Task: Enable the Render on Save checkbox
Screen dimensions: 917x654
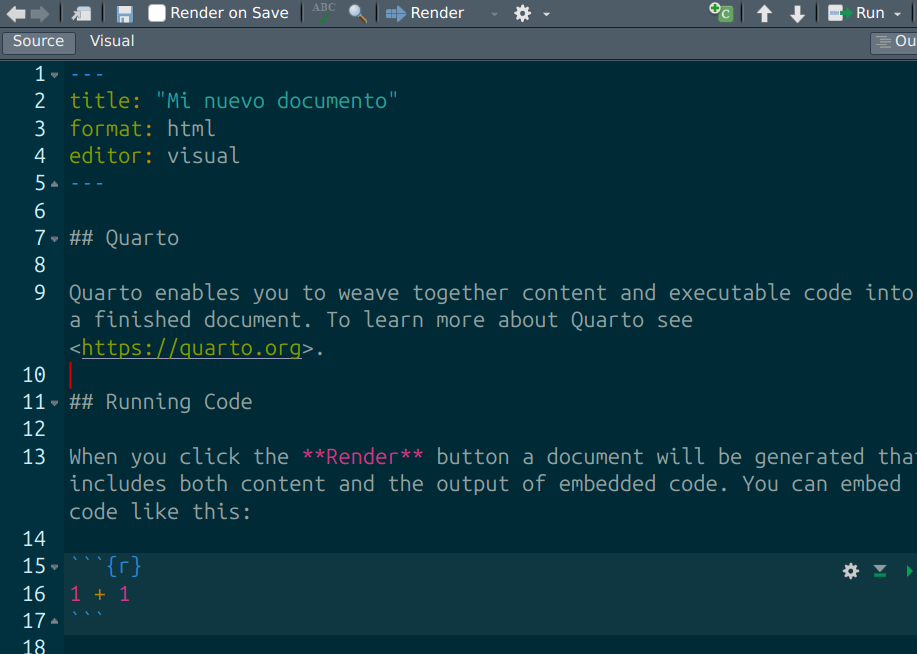Action: point(157,13)
